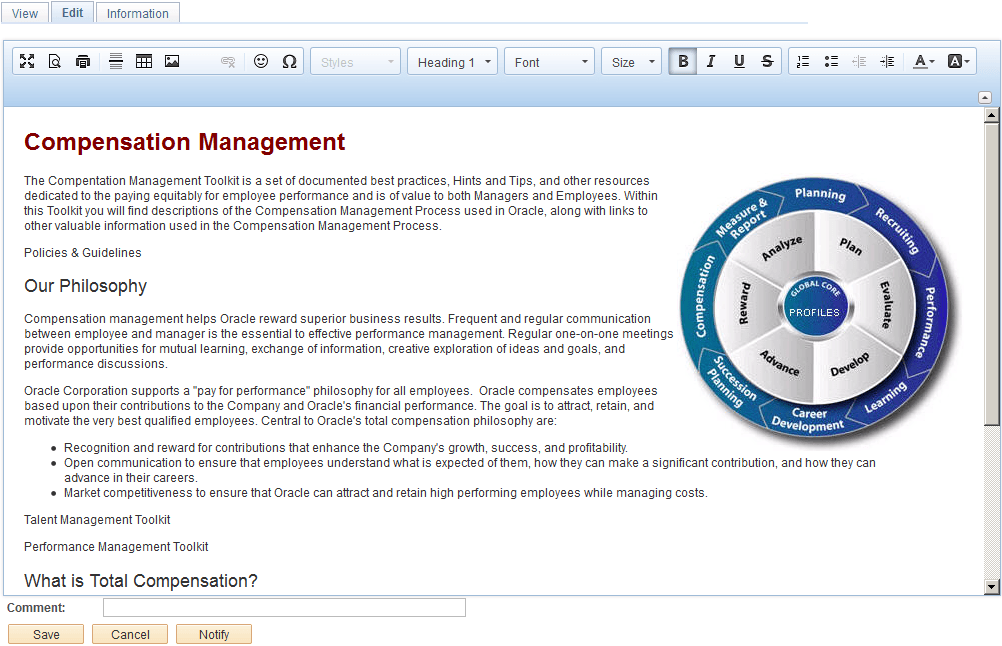
Task: Open the Font dropdown
Action: (550, 62)
